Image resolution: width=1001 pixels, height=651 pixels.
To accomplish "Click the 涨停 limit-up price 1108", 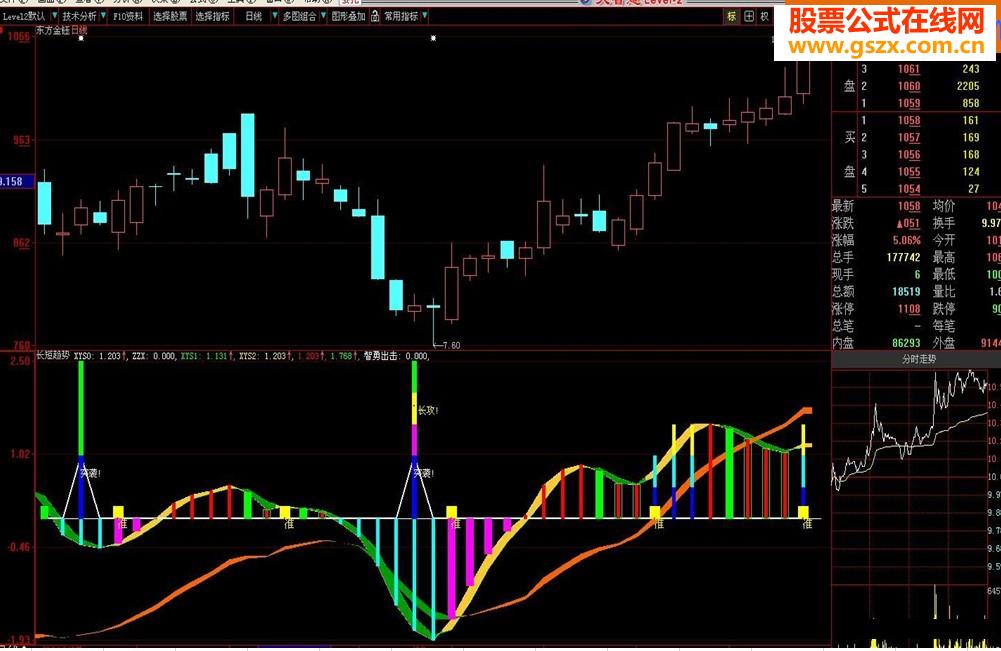I will click(x=908, y=309).
